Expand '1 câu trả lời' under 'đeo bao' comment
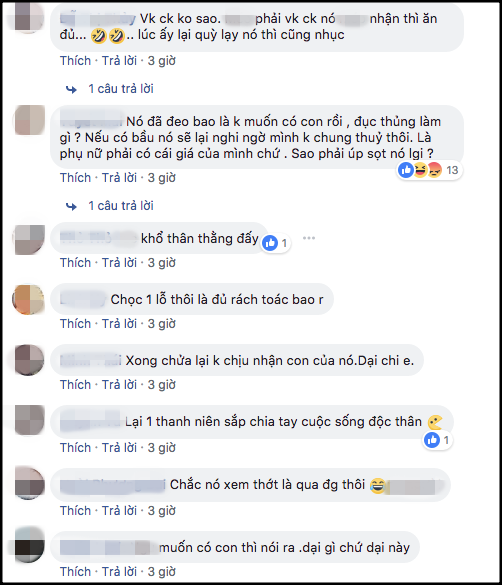 pos(121,206)
